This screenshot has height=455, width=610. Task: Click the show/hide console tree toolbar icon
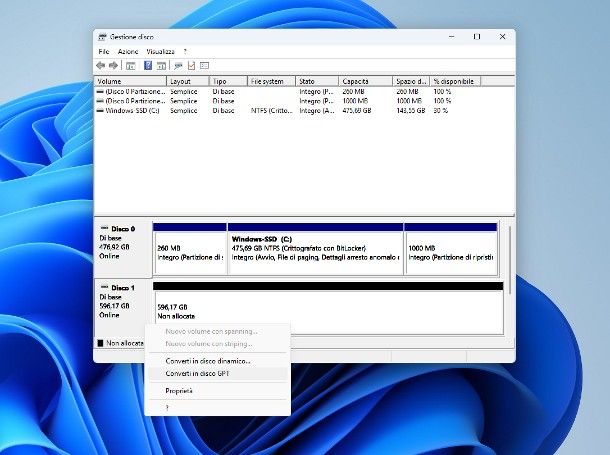130,65
